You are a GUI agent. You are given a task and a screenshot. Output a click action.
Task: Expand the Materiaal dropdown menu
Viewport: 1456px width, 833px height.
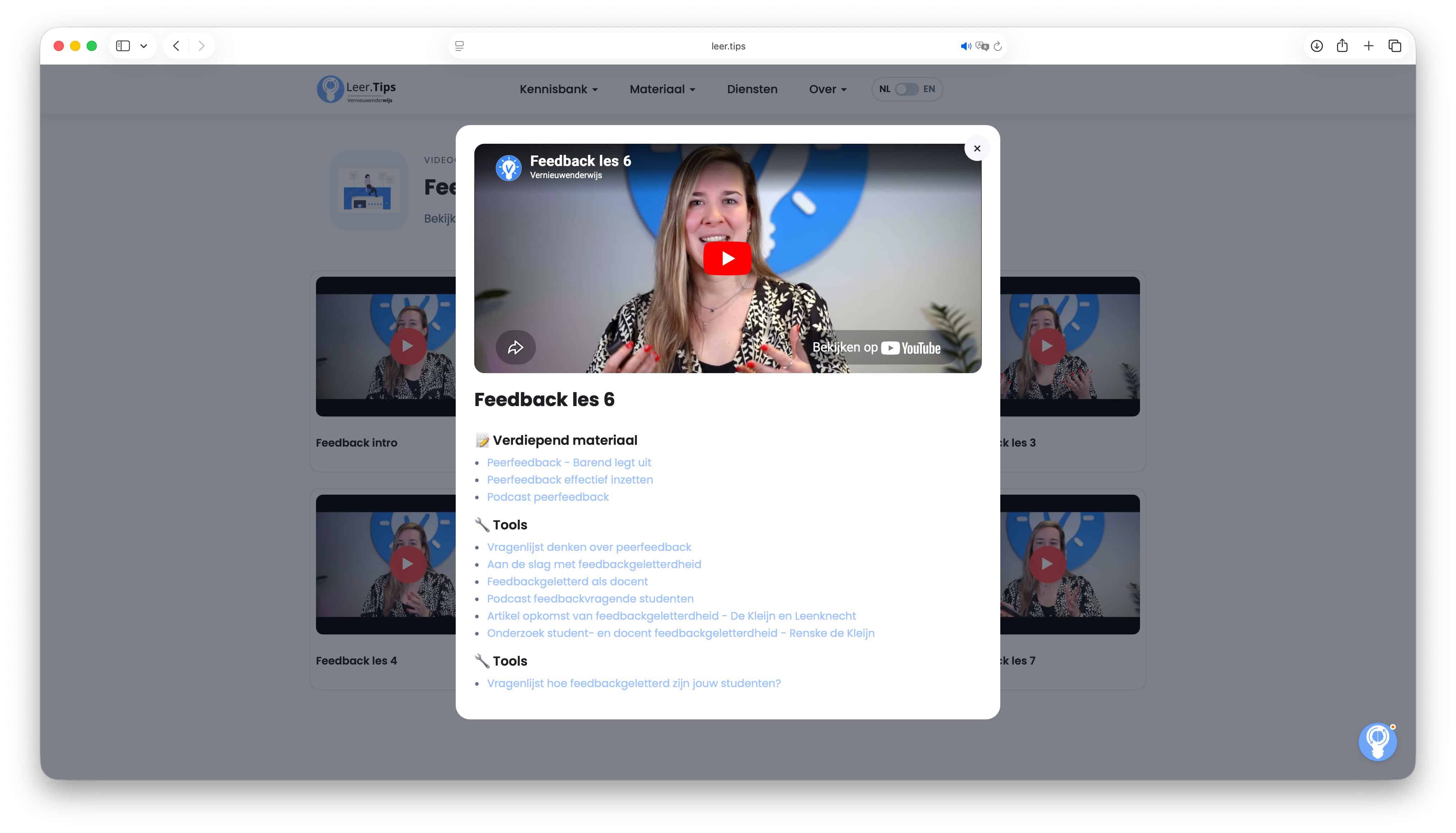click(662, 89)
